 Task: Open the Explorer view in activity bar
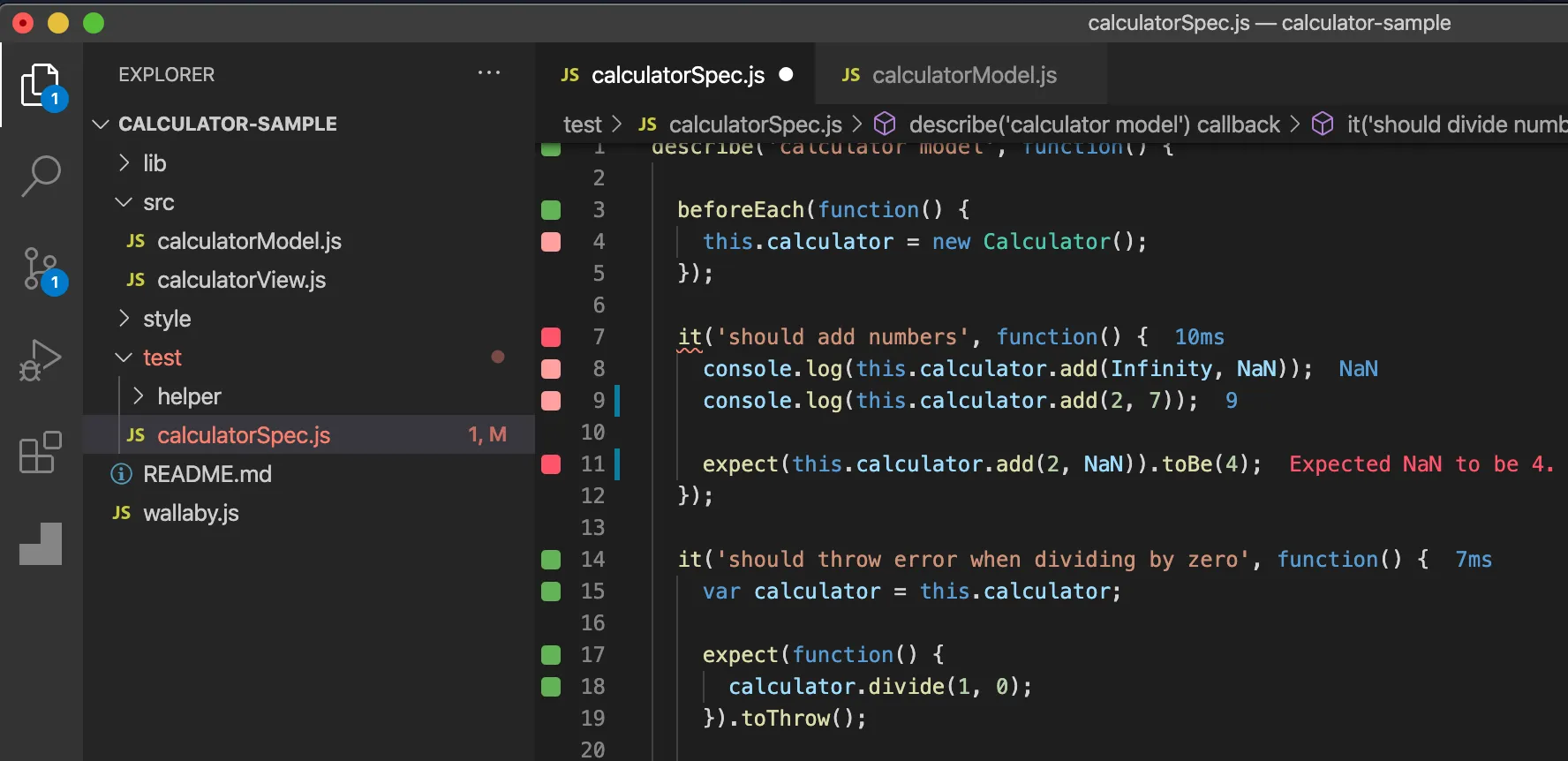[41, 86]
